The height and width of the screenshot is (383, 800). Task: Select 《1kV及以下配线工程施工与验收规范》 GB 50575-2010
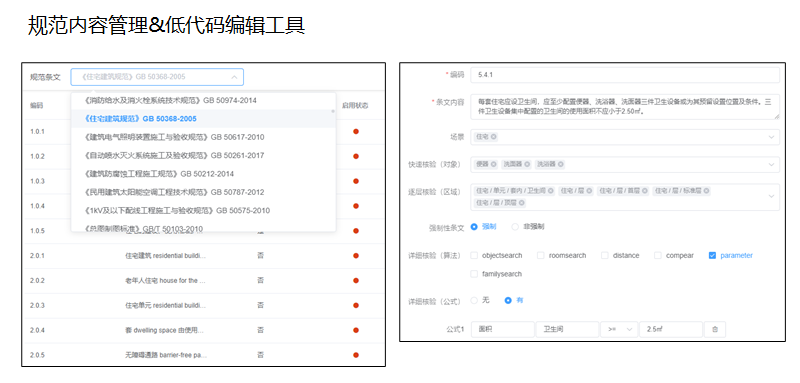203,211
